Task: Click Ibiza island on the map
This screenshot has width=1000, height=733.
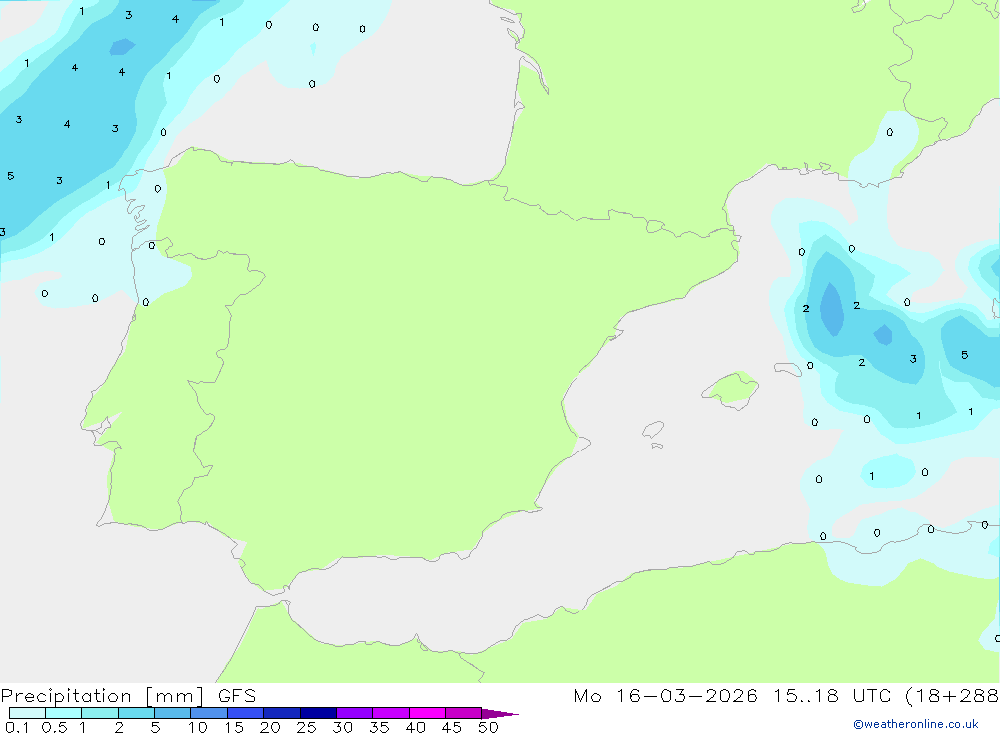Action: coord(653,430)
